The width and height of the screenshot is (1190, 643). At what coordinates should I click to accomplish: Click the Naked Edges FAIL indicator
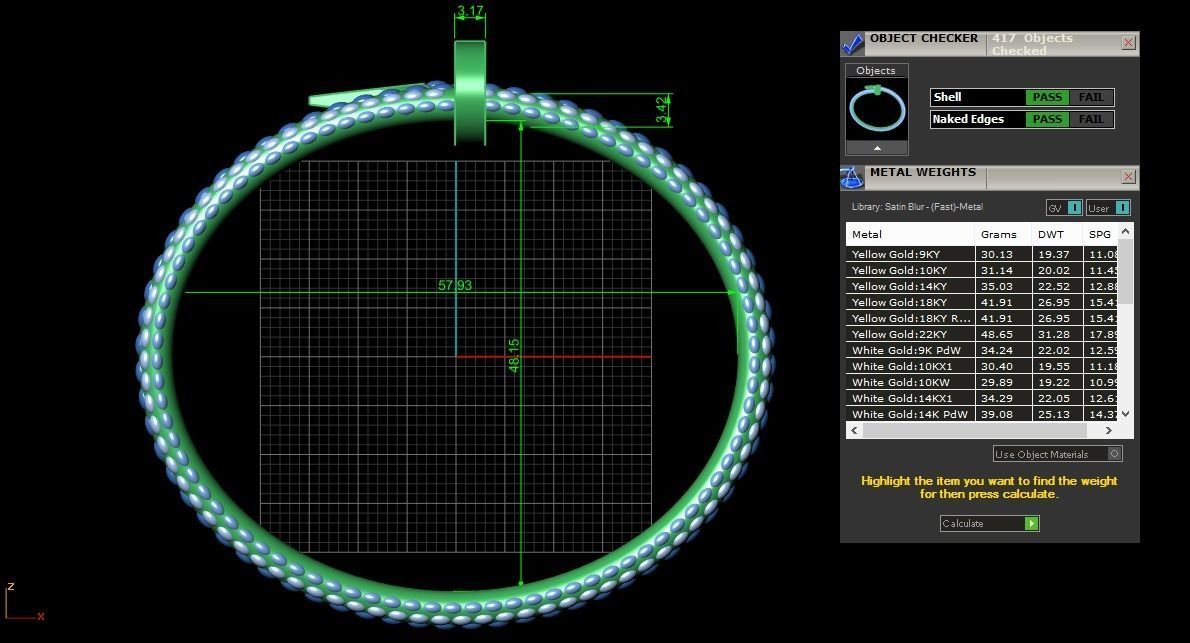1091,119
